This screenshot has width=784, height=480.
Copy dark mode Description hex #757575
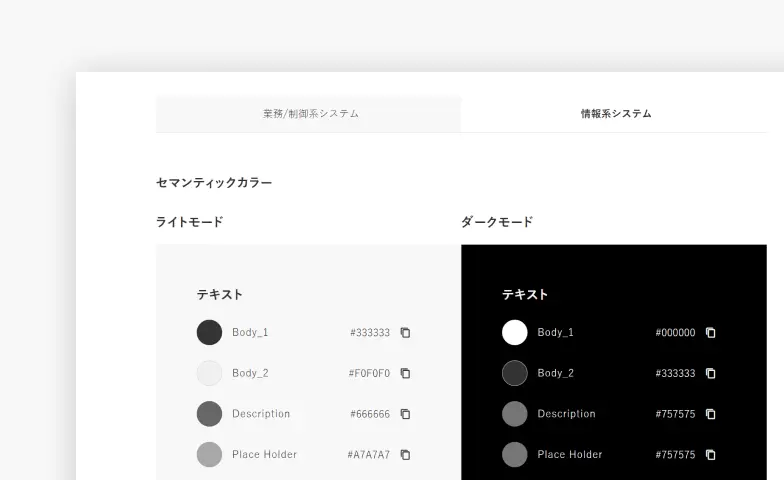click(710, 414)
